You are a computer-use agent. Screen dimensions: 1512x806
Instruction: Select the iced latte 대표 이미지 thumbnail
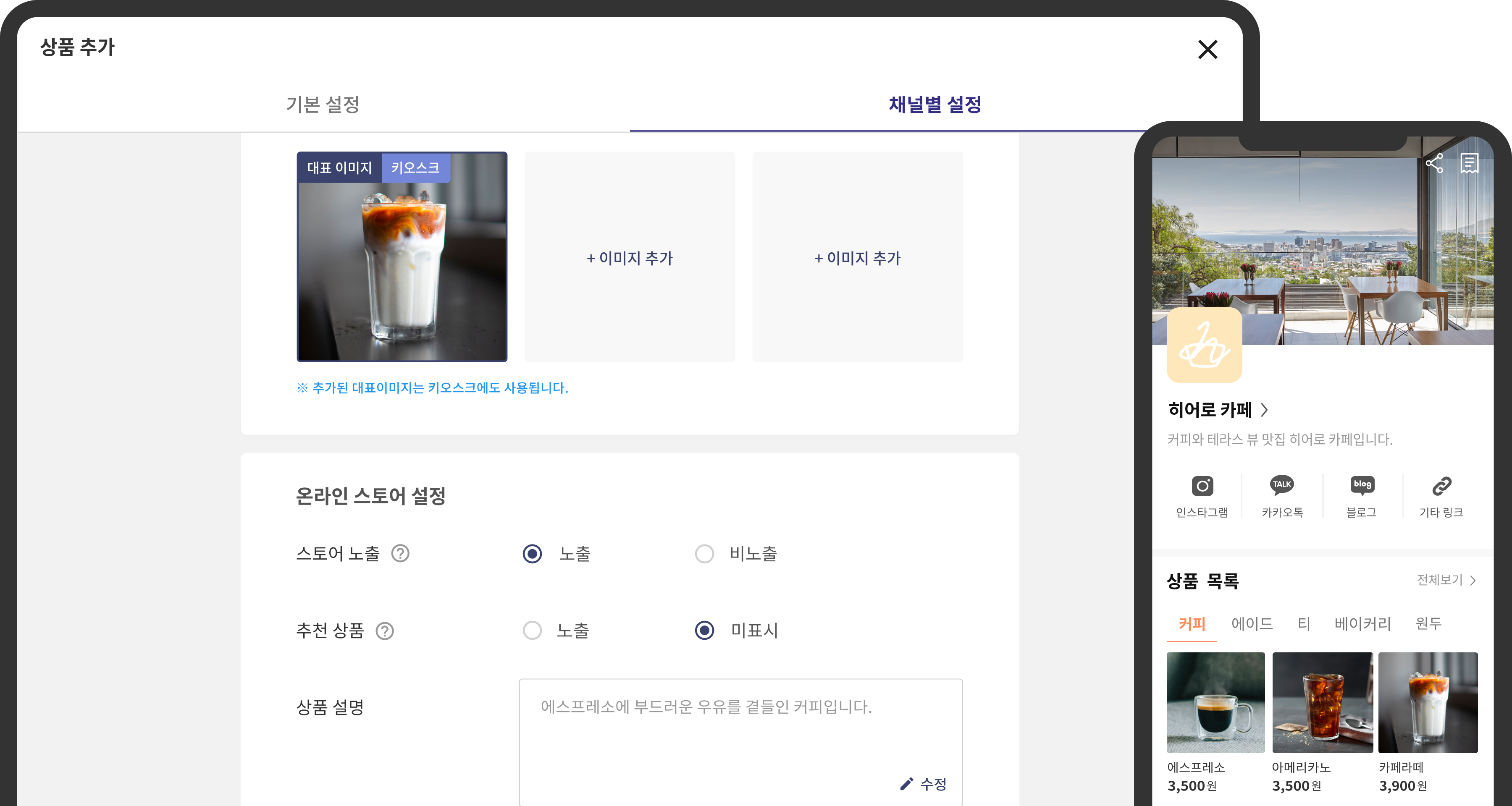(x=402, y=256)
